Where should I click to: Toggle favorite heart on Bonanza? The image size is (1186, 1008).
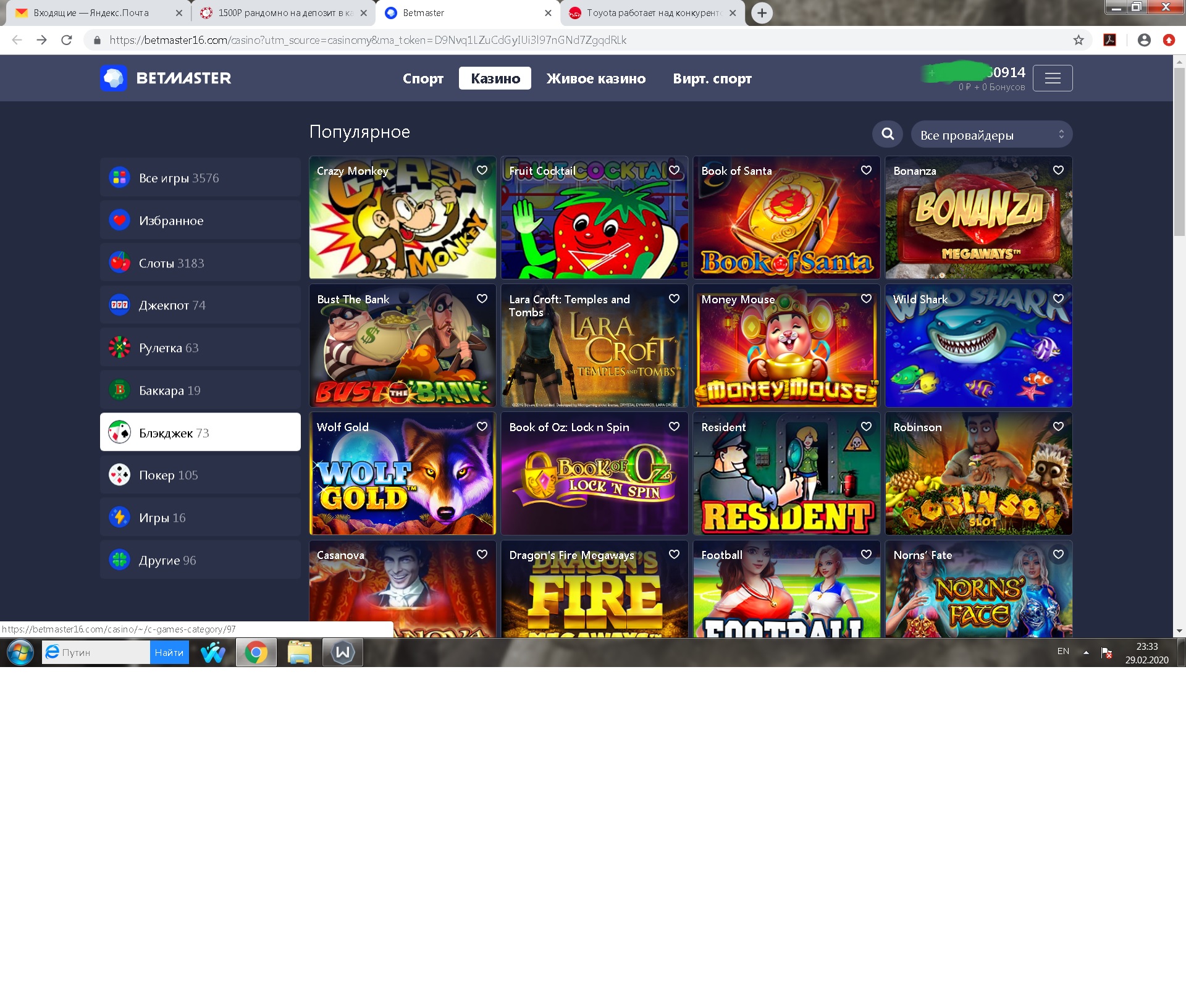(x=1058, y=170)
